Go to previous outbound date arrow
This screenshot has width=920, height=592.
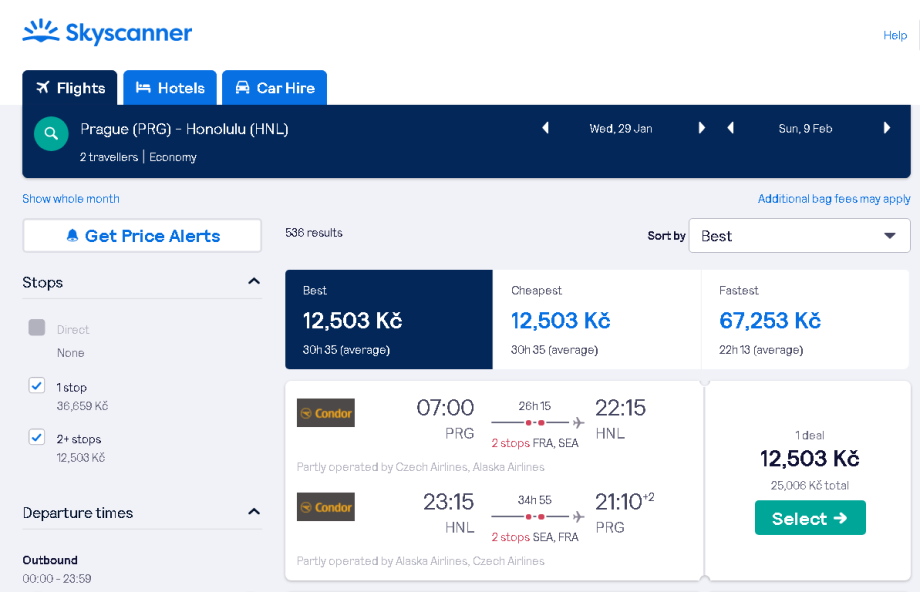click(x=545, y=128)
